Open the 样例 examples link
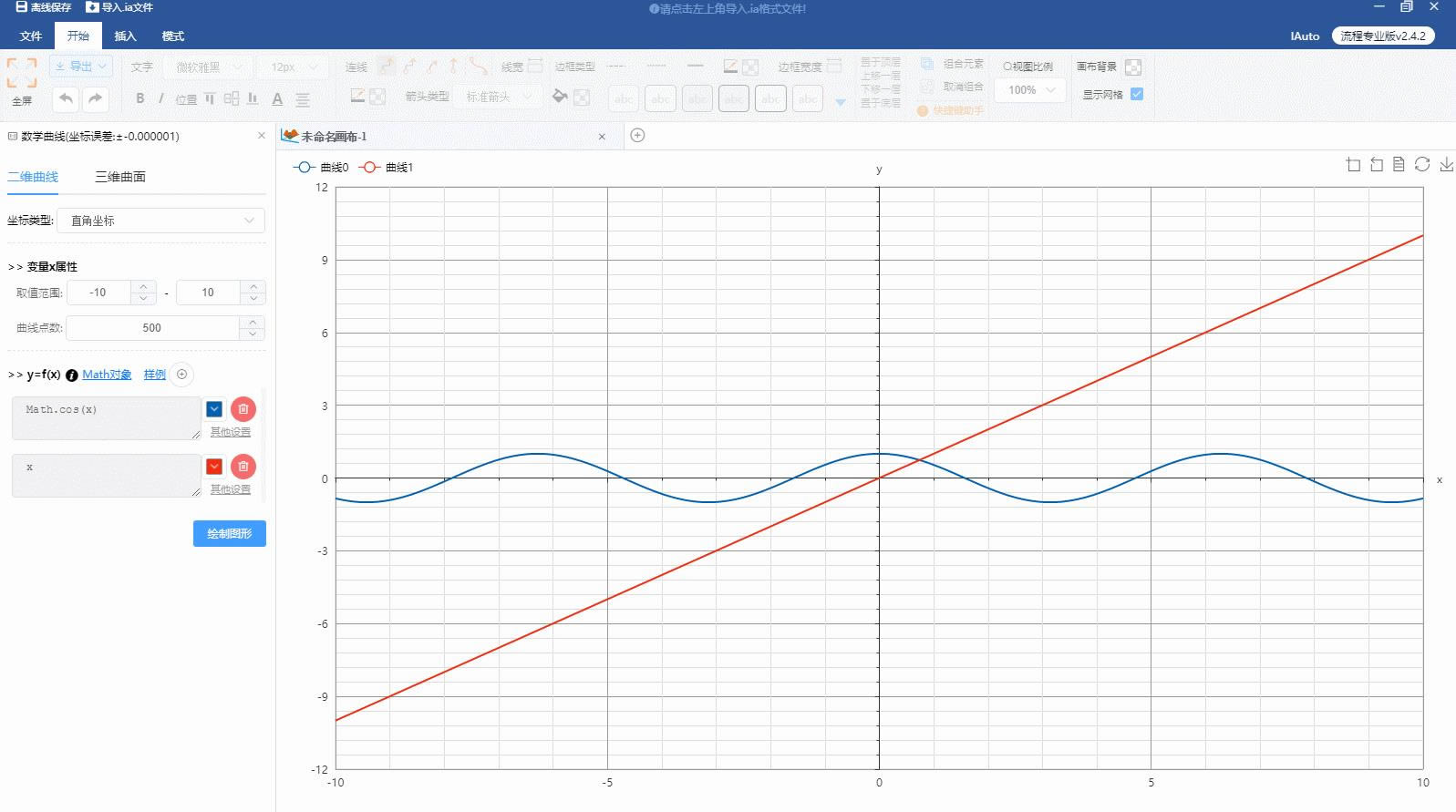 coord(155,375)
